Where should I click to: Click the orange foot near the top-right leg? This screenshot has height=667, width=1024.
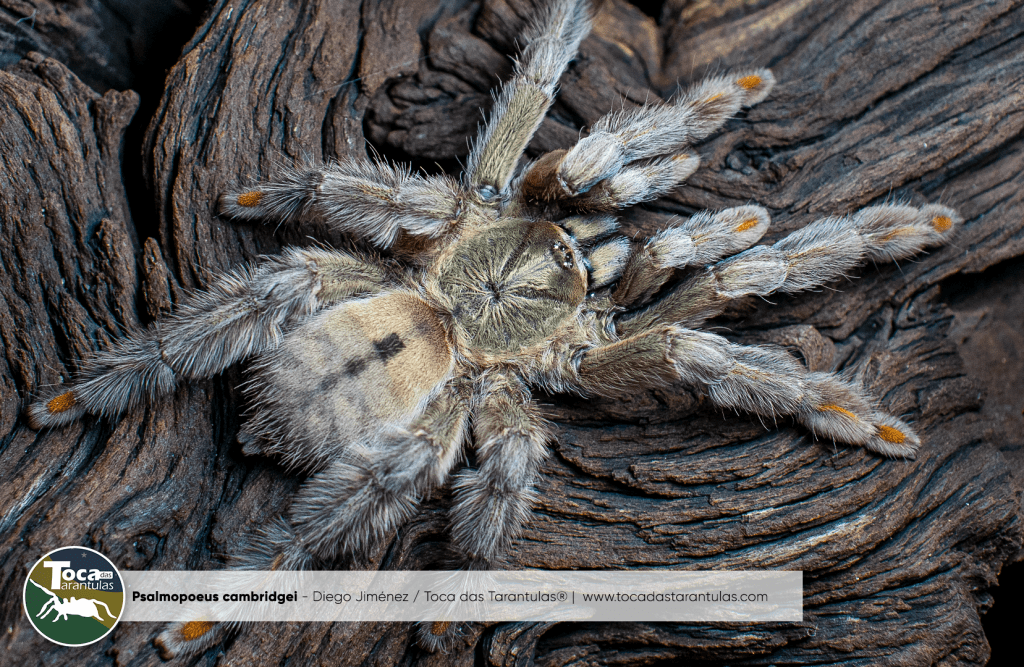749,82
